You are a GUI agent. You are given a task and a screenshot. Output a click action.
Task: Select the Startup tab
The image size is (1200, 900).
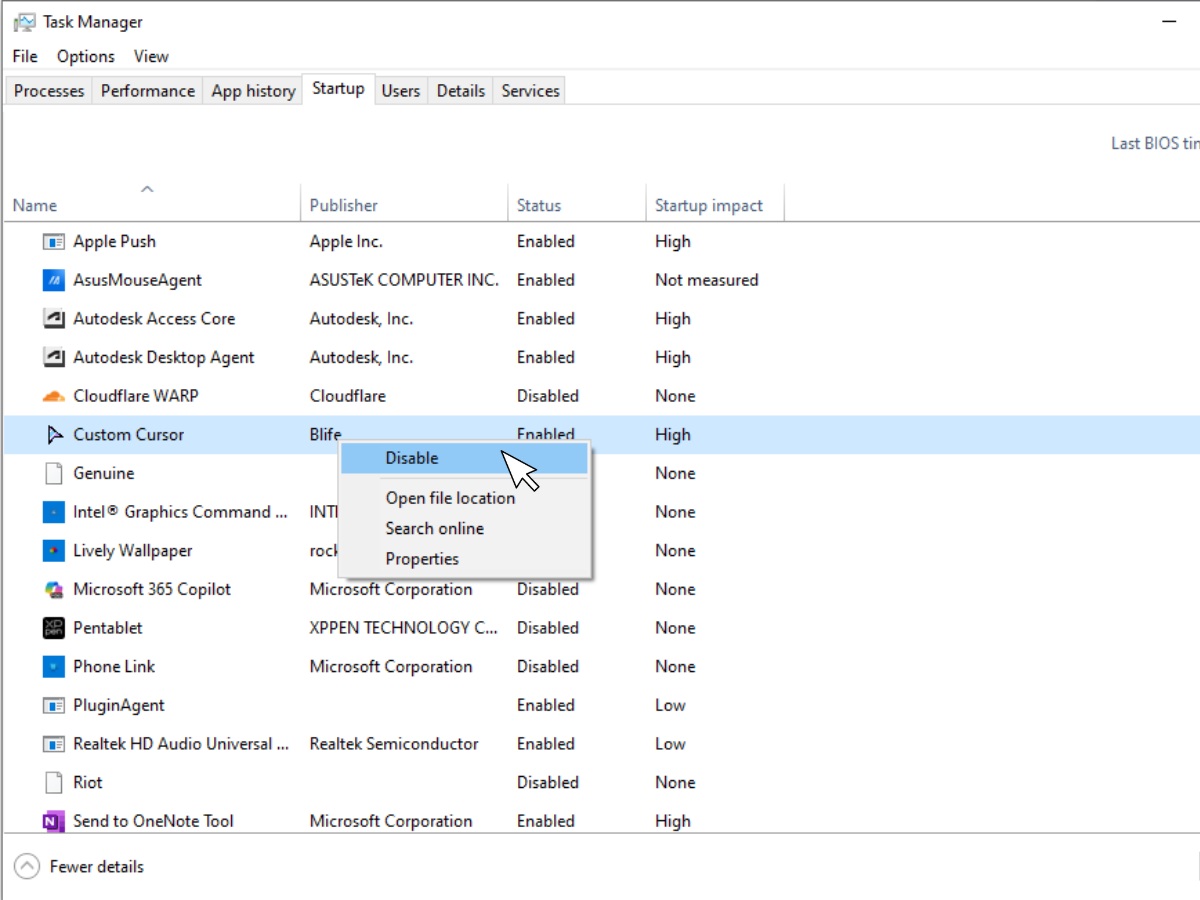click(338, 89)
